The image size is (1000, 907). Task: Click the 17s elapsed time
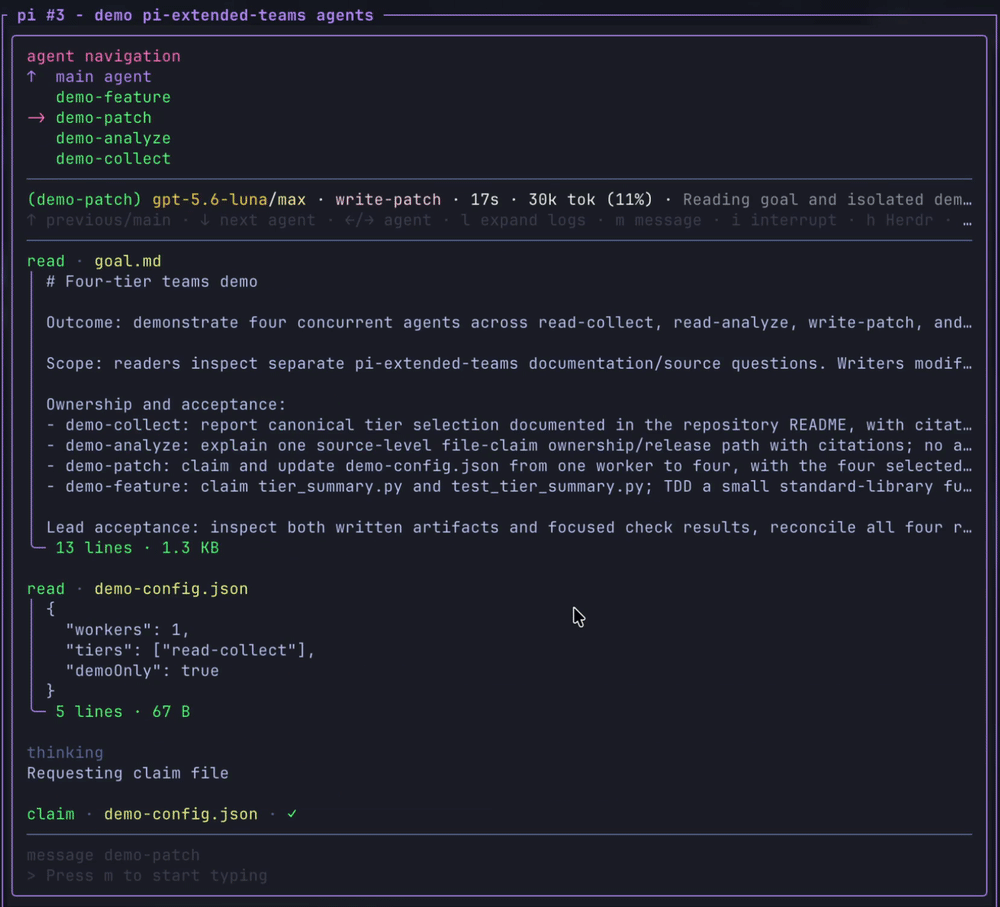tap(485, 200)
